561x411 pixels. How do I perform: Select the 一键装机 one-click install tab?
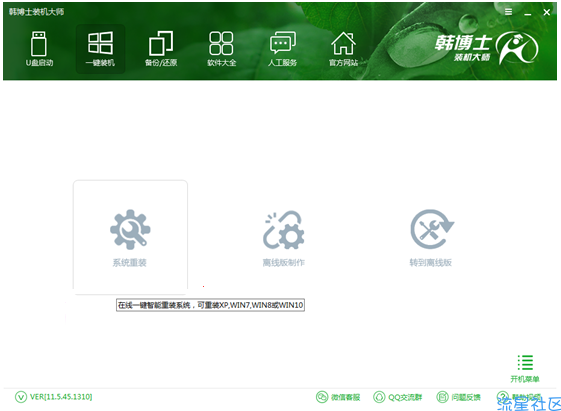click(101, 49)
